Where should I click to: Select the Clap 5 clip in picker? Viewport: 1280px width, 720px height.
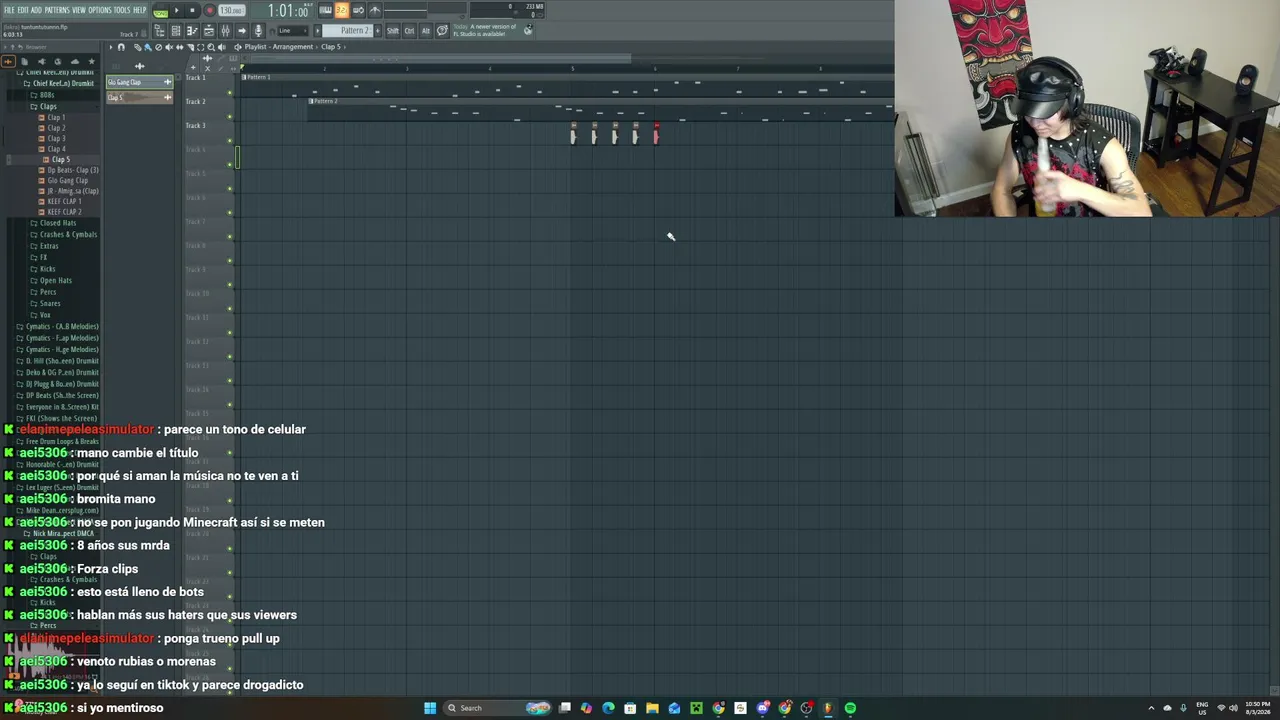[140, 97]
